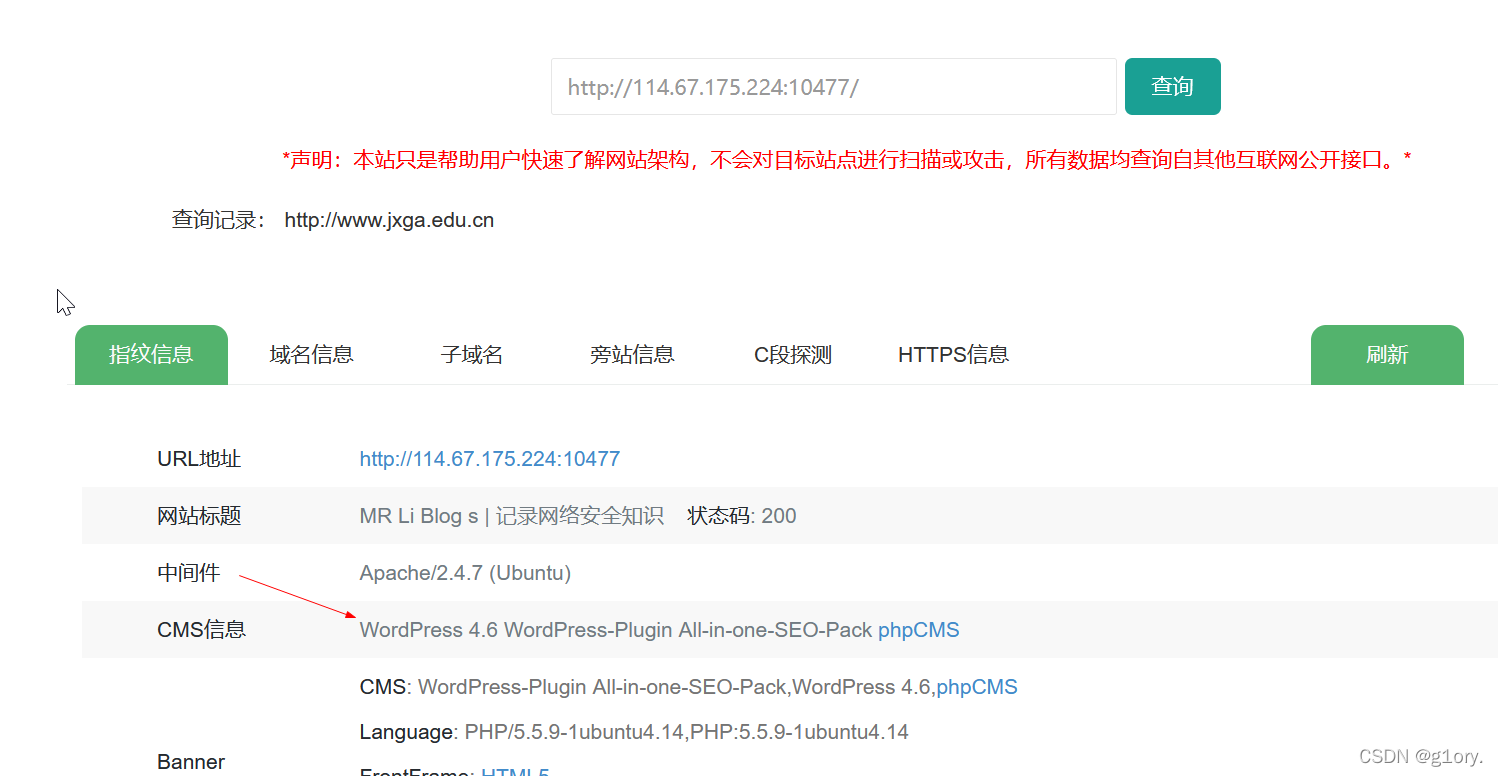Open the http://114.67.175.224:10477 URL link
The image size is (1498, 776).
pos(489,458)
